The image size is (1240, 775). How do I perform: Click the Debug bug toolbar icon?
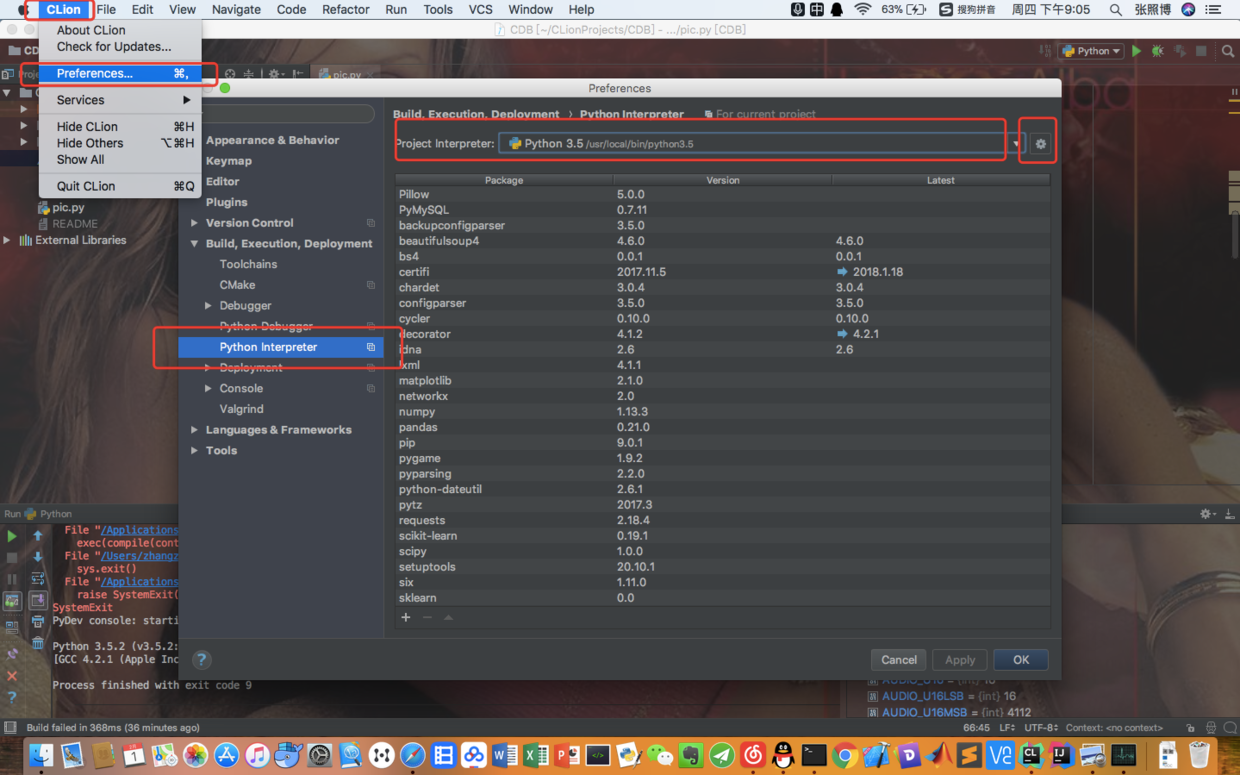1158,51
